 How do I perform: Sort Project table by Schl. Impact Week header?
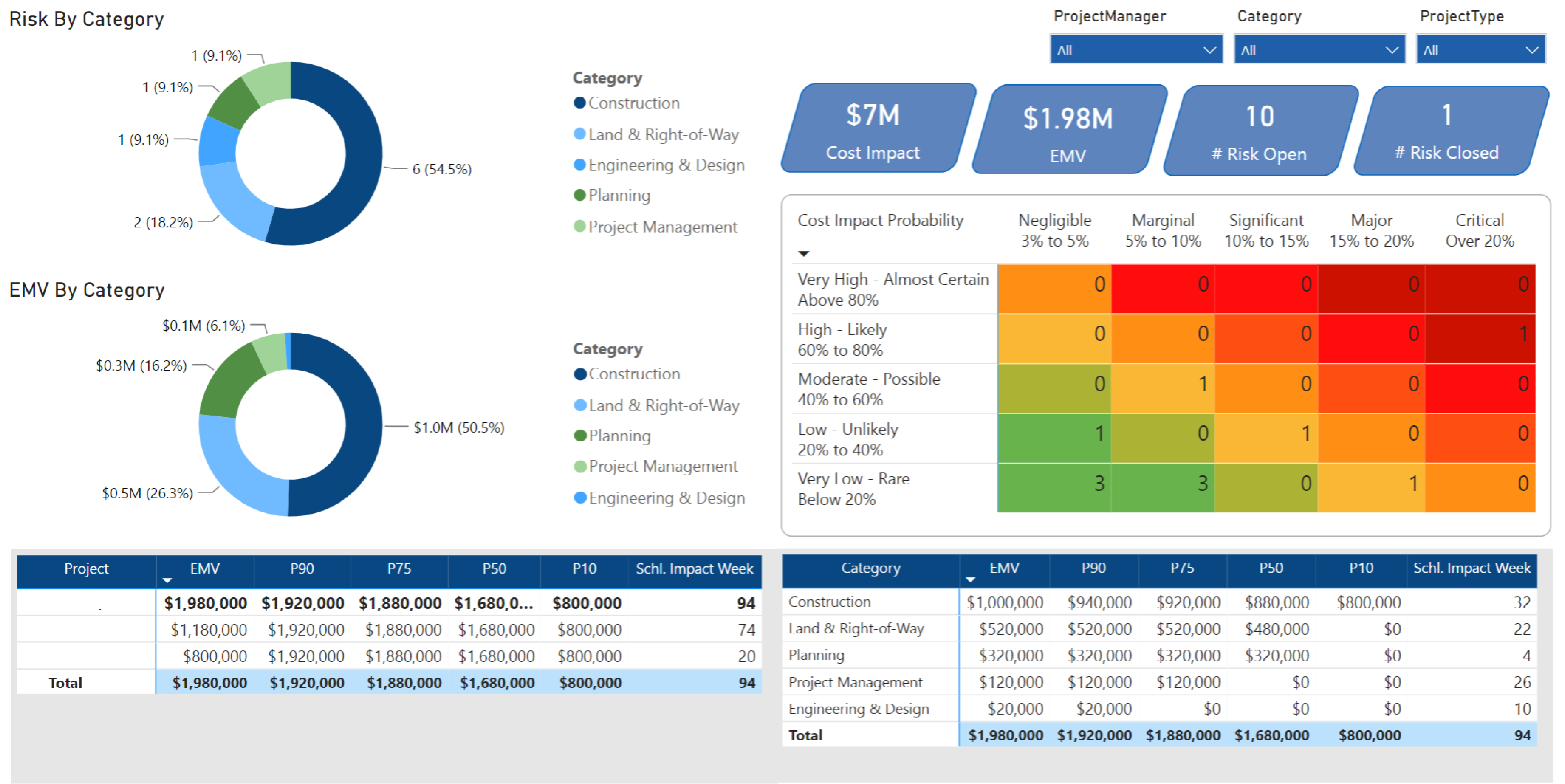point(694,569)
